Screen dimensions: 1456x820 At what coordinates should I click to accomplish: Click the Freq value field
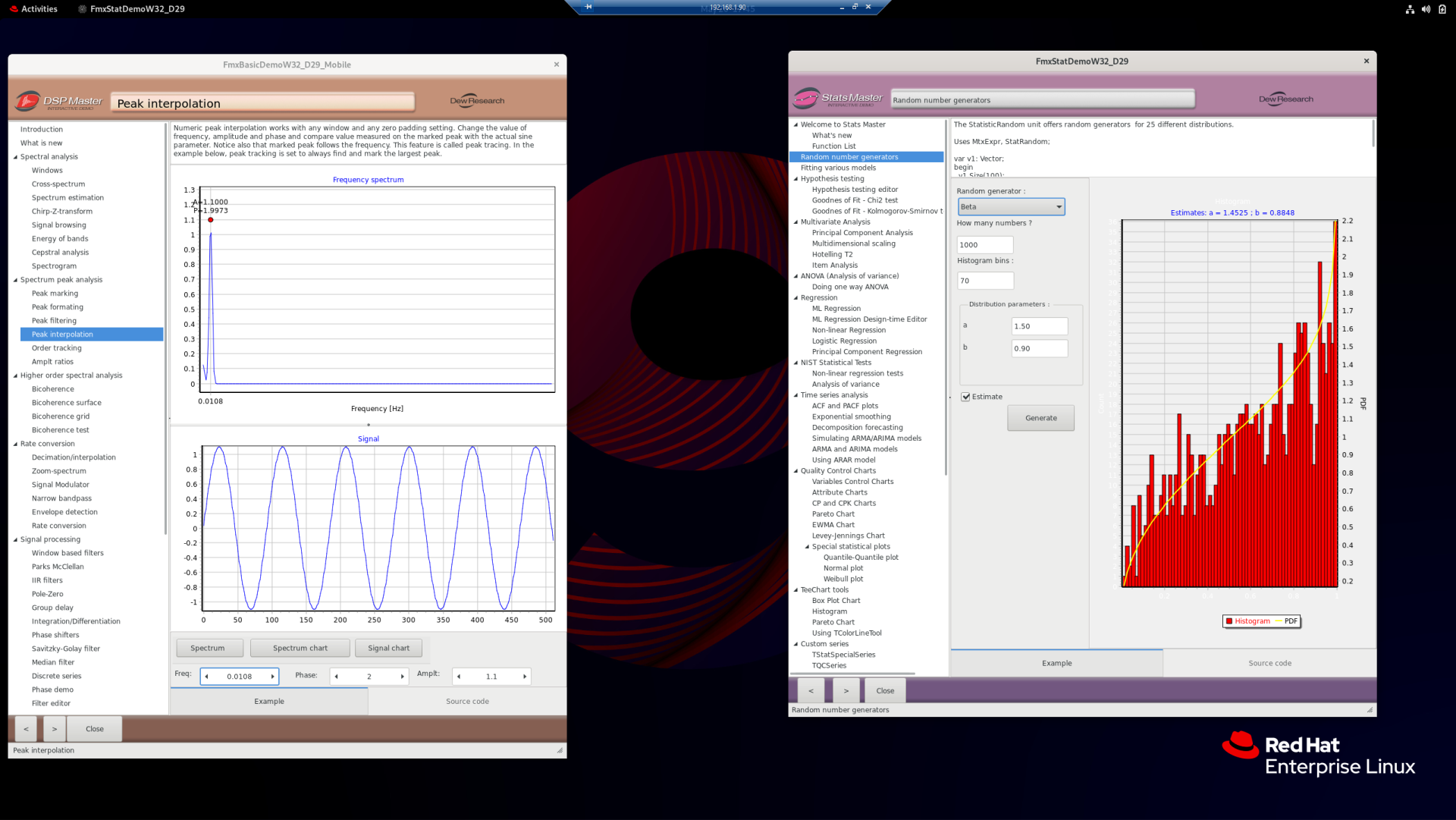click(239, 677)
